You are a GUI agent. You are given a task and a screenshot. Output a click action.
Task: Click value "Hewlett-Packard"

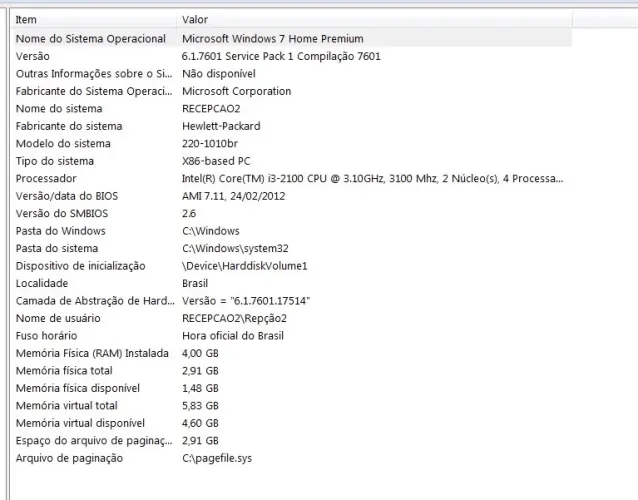click(x=221, y=126)
